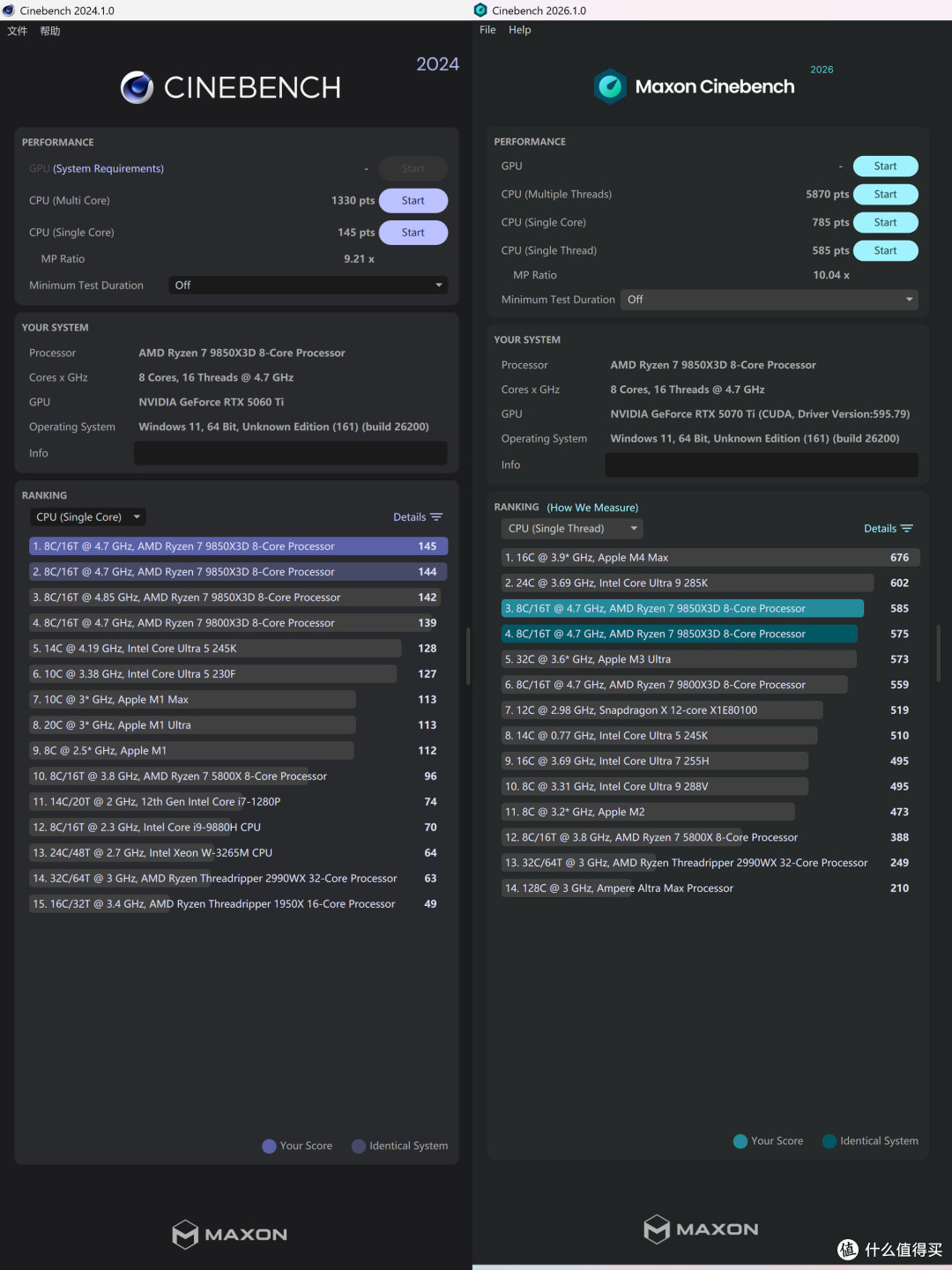The height and width of the screenshot is (1270, 952).
Task: Click the Cinebench 2024 title bar app icon
Action: (x=9, y=11)
